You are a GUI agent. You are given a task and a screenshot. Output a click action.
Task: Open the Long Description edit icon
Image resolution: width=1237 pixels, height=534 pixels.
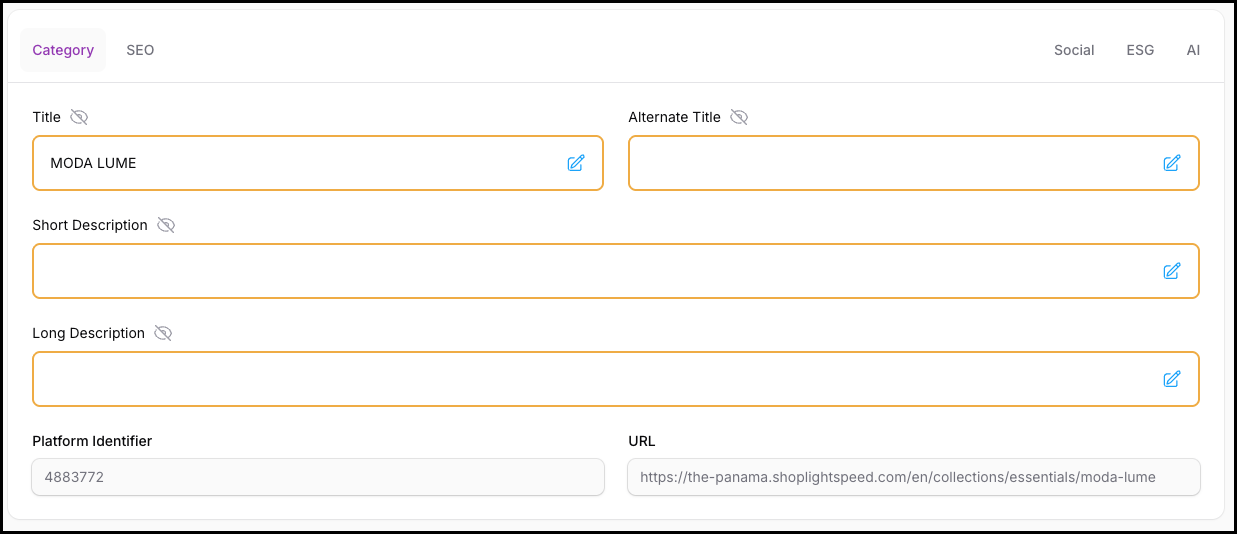[1172, 379]
